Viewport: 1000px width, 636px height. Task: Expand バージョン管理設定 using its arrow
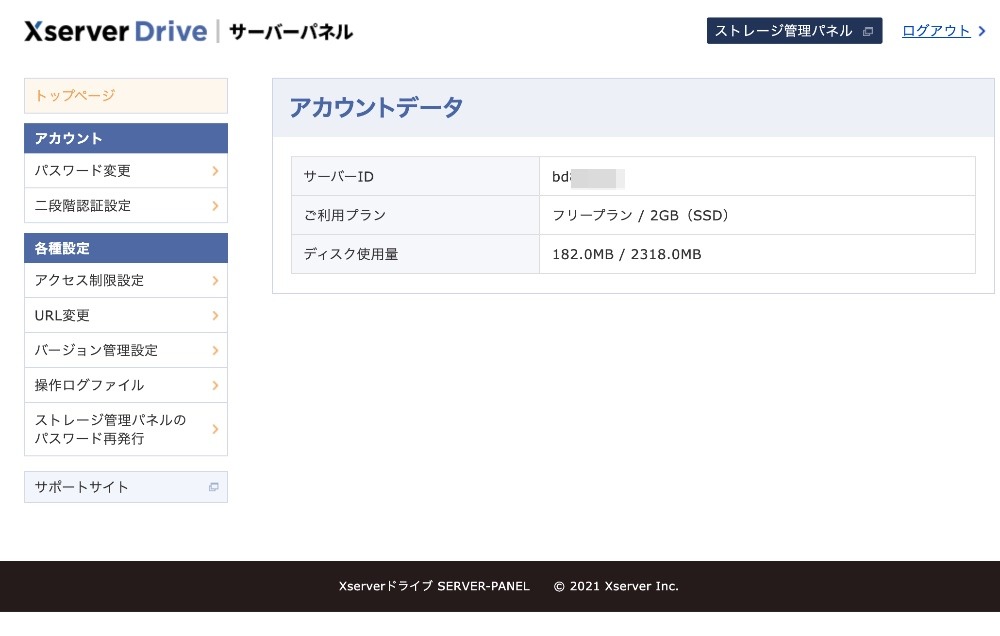(x=214, y=350)
